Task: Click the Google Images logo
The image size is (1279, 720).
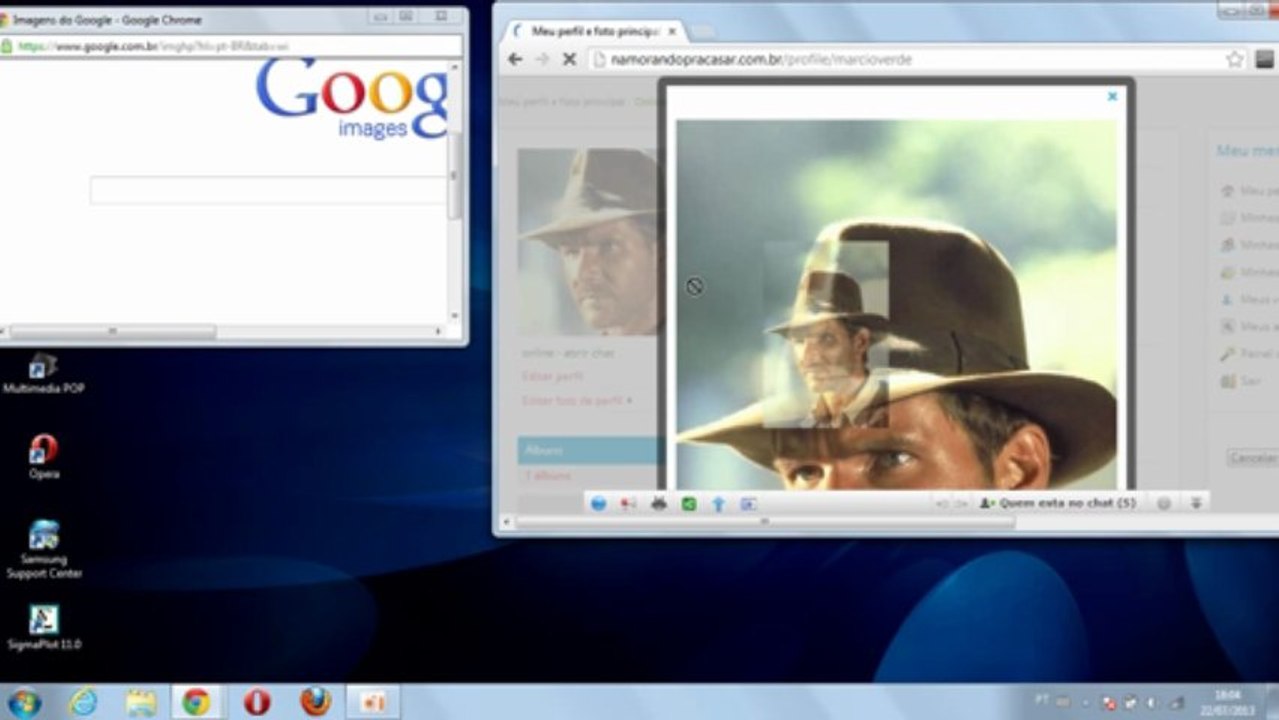Action: [352, 97]
